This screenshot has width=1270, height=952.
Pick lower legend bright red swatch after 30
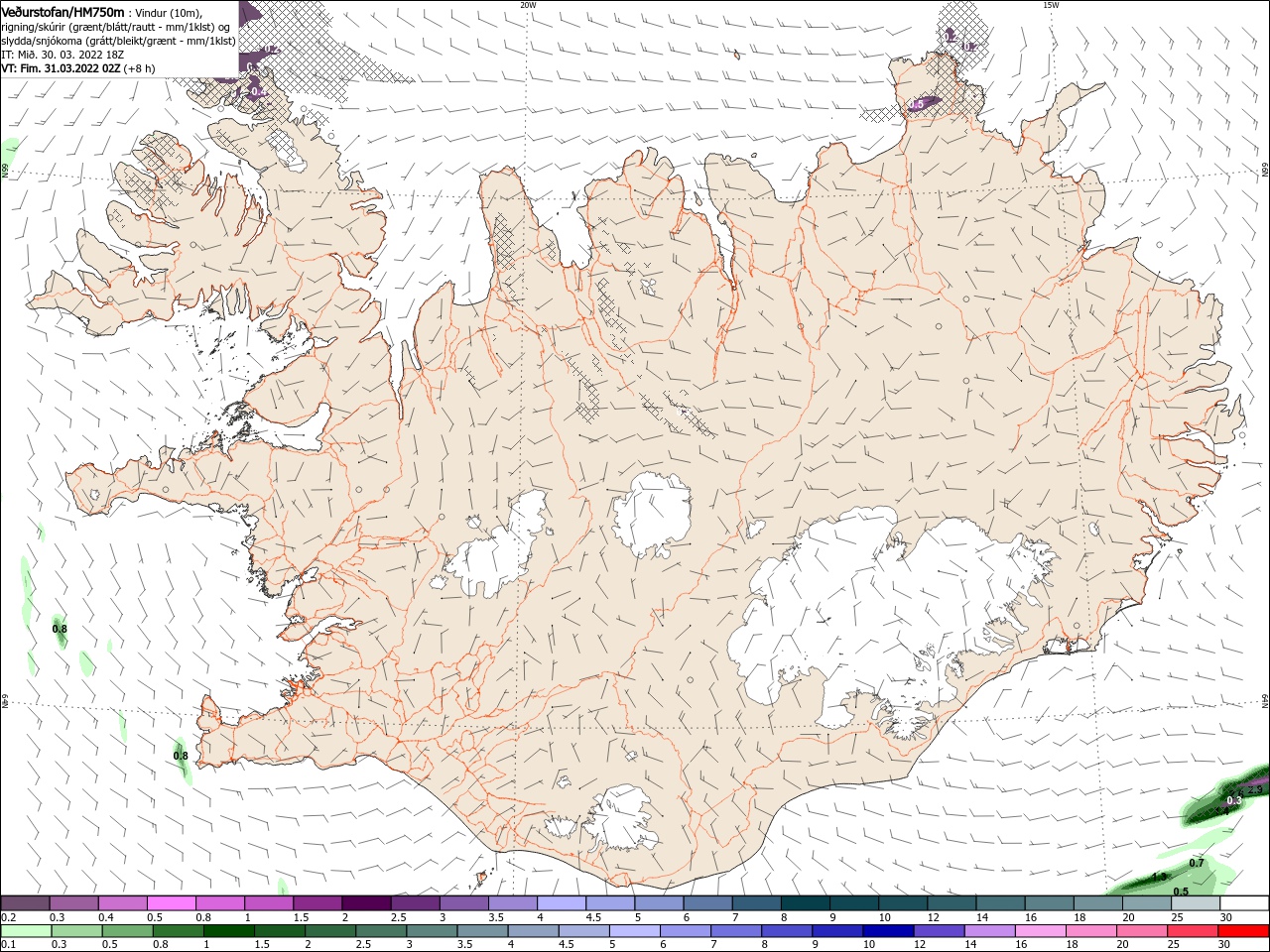tap(1243, 931)
